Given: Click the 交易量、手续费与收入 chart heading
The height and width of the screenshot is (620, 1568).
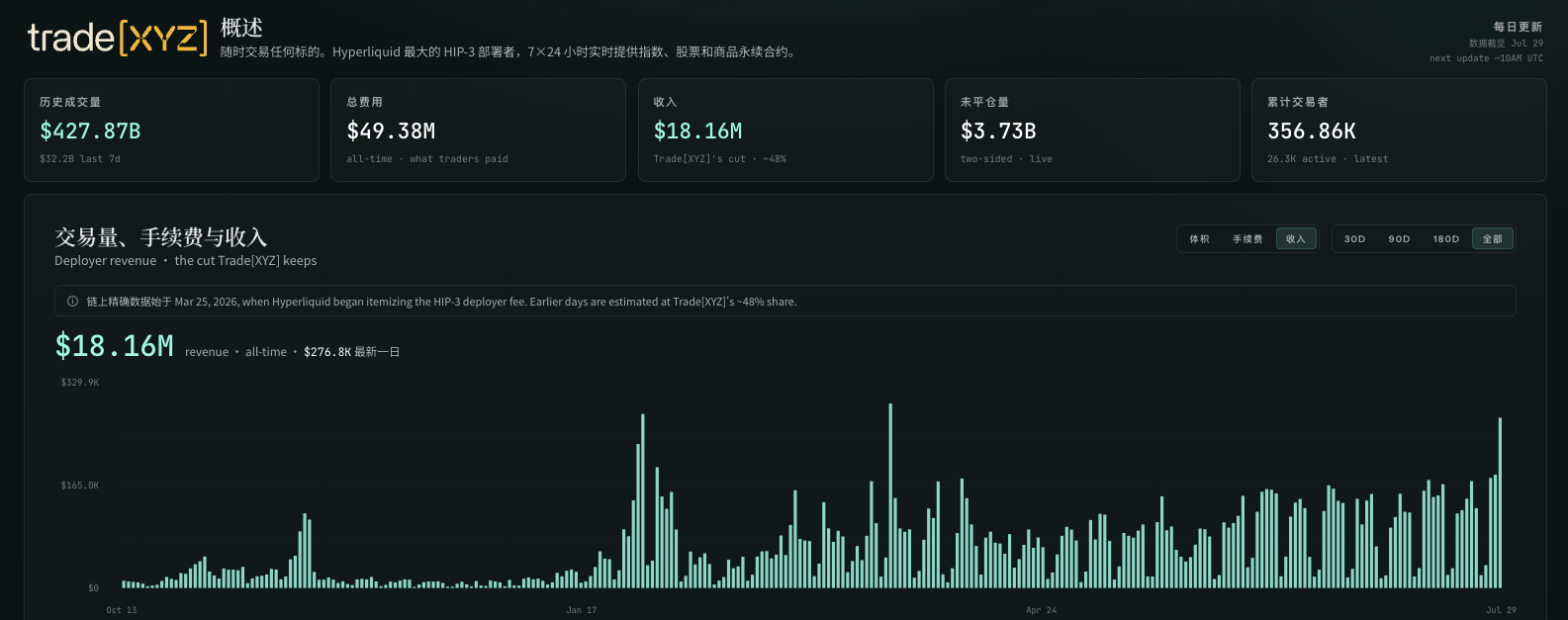Looking at the screenshot, I should coord(161,237).
